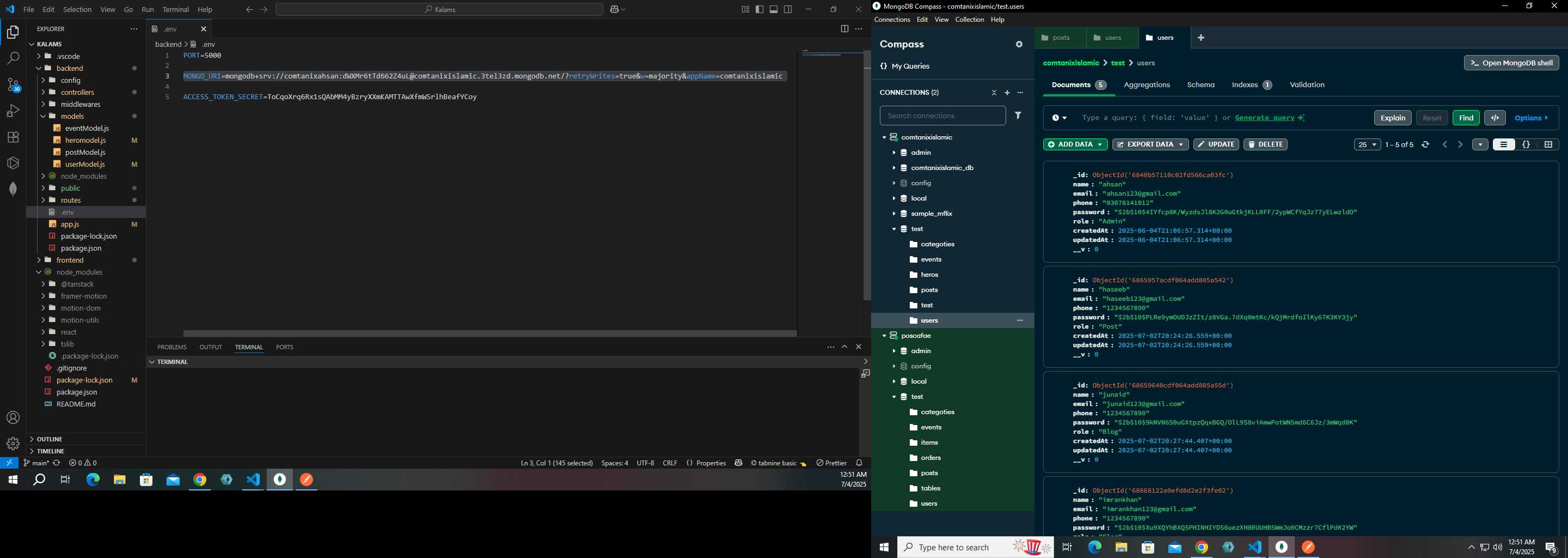Open userModel.js file in explorer
Viewport: 1568px width, 558px height.
[85, 165]
